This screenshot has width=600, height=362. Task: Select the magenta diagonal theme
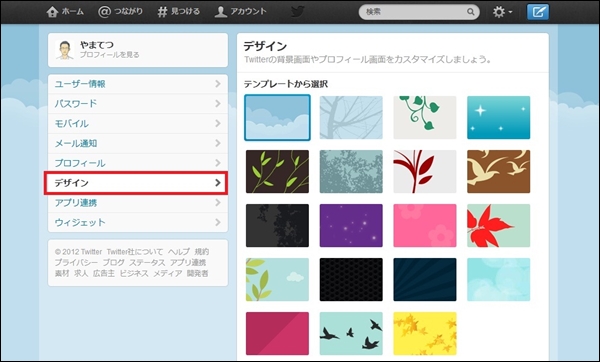click(x=277, y=333)
